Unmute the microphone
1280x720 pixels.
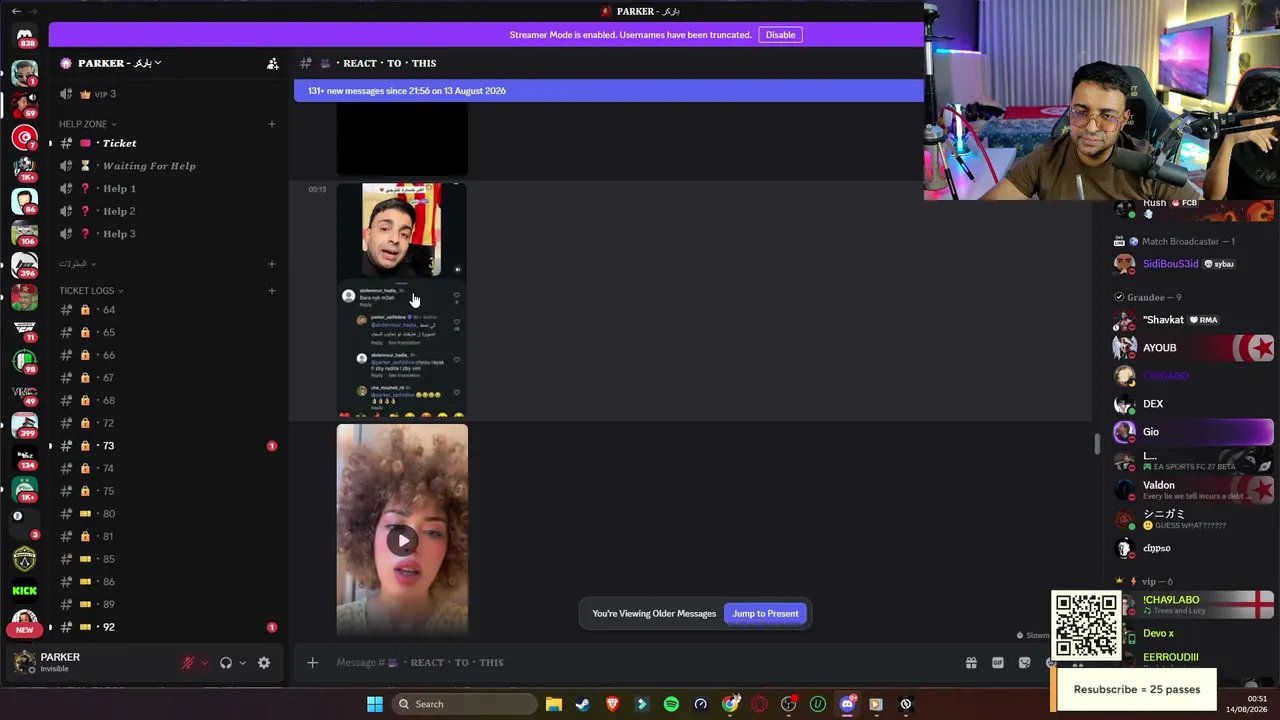click(x=187, y=662)
